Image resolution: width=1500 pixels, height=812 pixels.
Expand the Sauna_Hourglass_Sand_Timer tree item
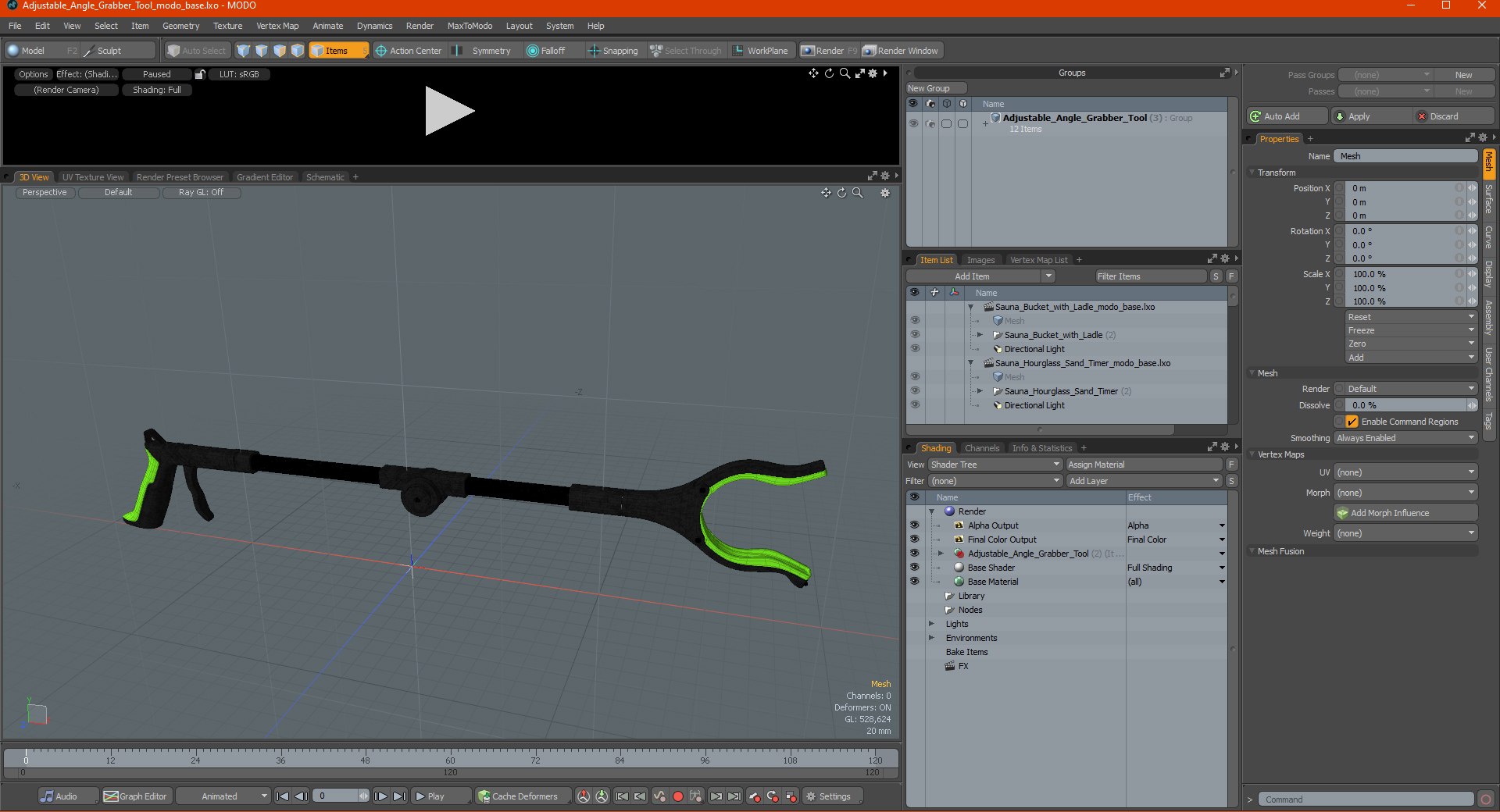pyautogui.click(x=980, y=391)
